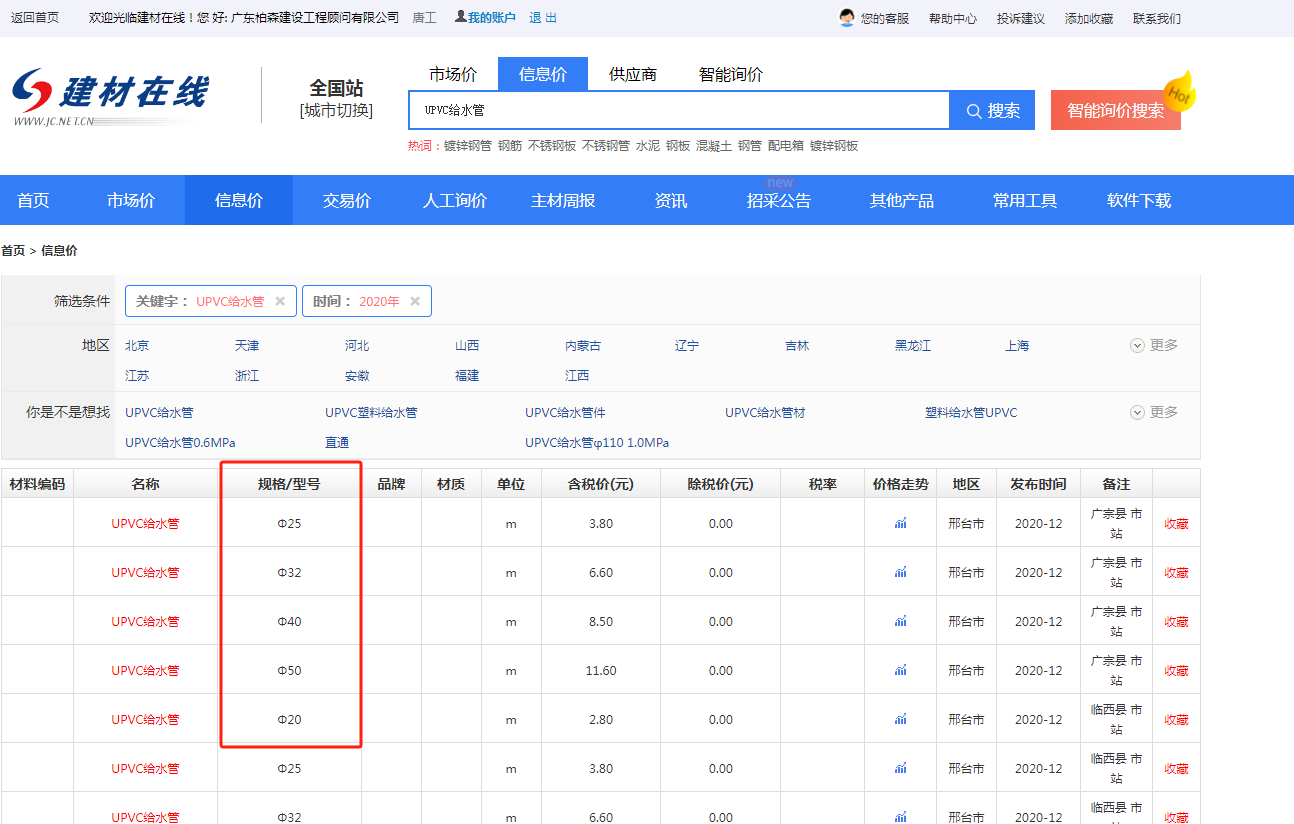
Task: Click suggestion UPVC给水管φ110 1.0MPa
Action: coord(597,443)
